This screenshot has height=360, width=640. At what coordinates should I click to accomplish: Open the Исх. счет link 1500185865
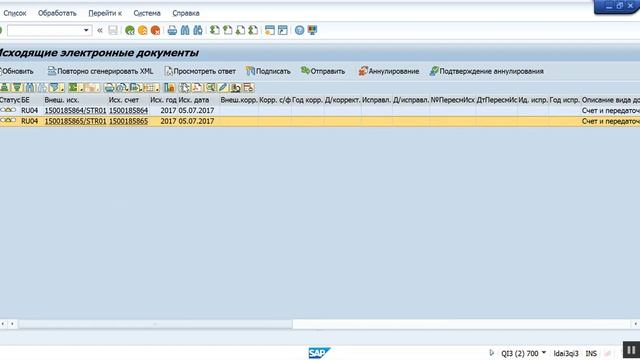click(128, 121)
